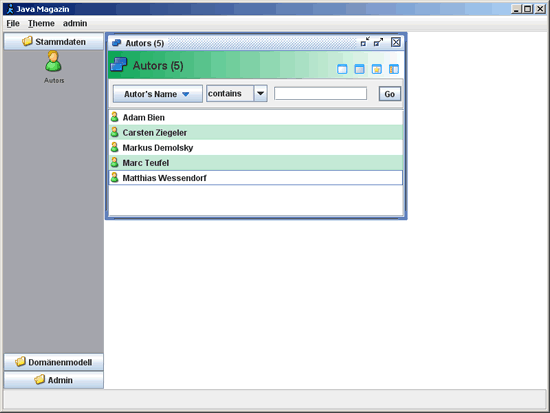Collapse the Stammdaten section header
Viewport: 550px width, 413px height.
(x=54, y=41)
